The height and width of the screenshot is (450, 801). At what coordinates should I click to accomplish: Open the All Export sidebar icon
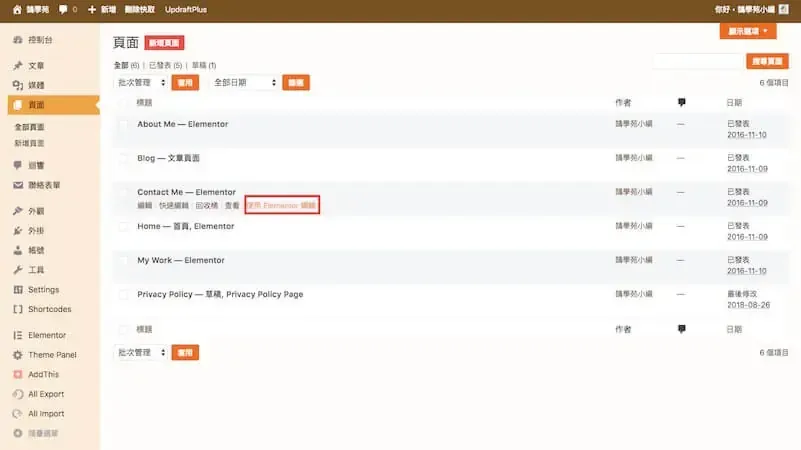[x=18, y=394]
